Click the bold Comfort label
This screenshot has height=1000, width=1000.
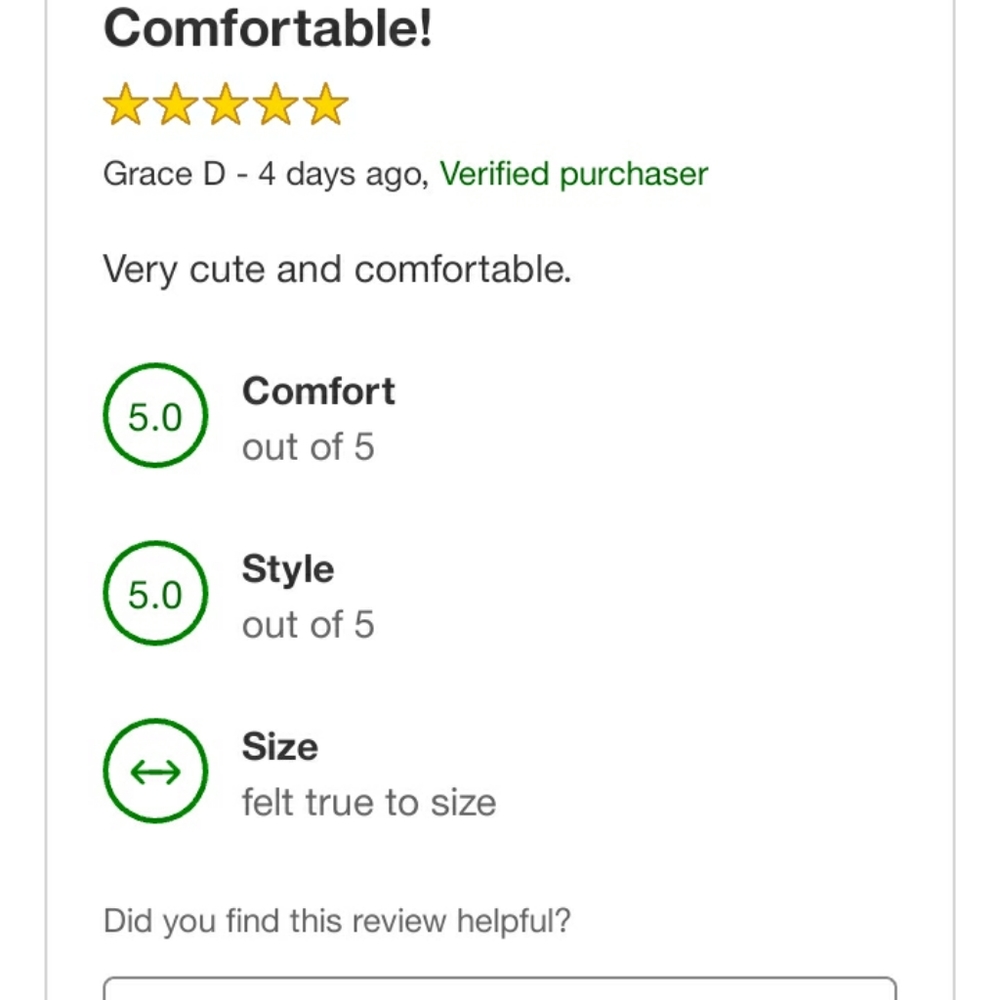click(x=319, y=391)
